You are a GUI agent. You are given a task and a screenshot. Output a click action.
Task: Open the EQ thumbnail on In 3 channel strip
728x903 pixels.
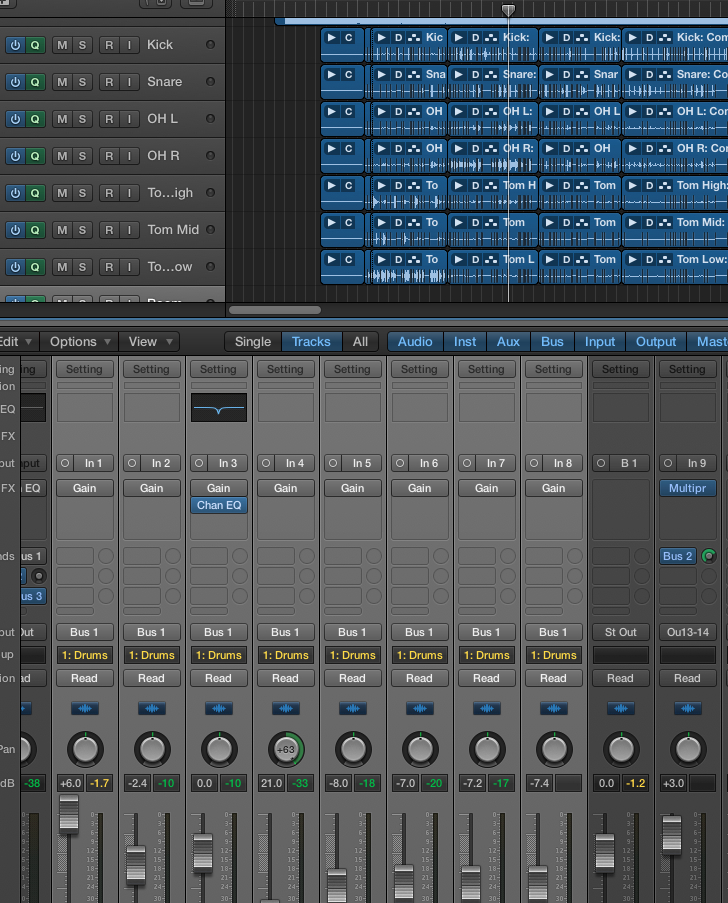pos(218,407)
